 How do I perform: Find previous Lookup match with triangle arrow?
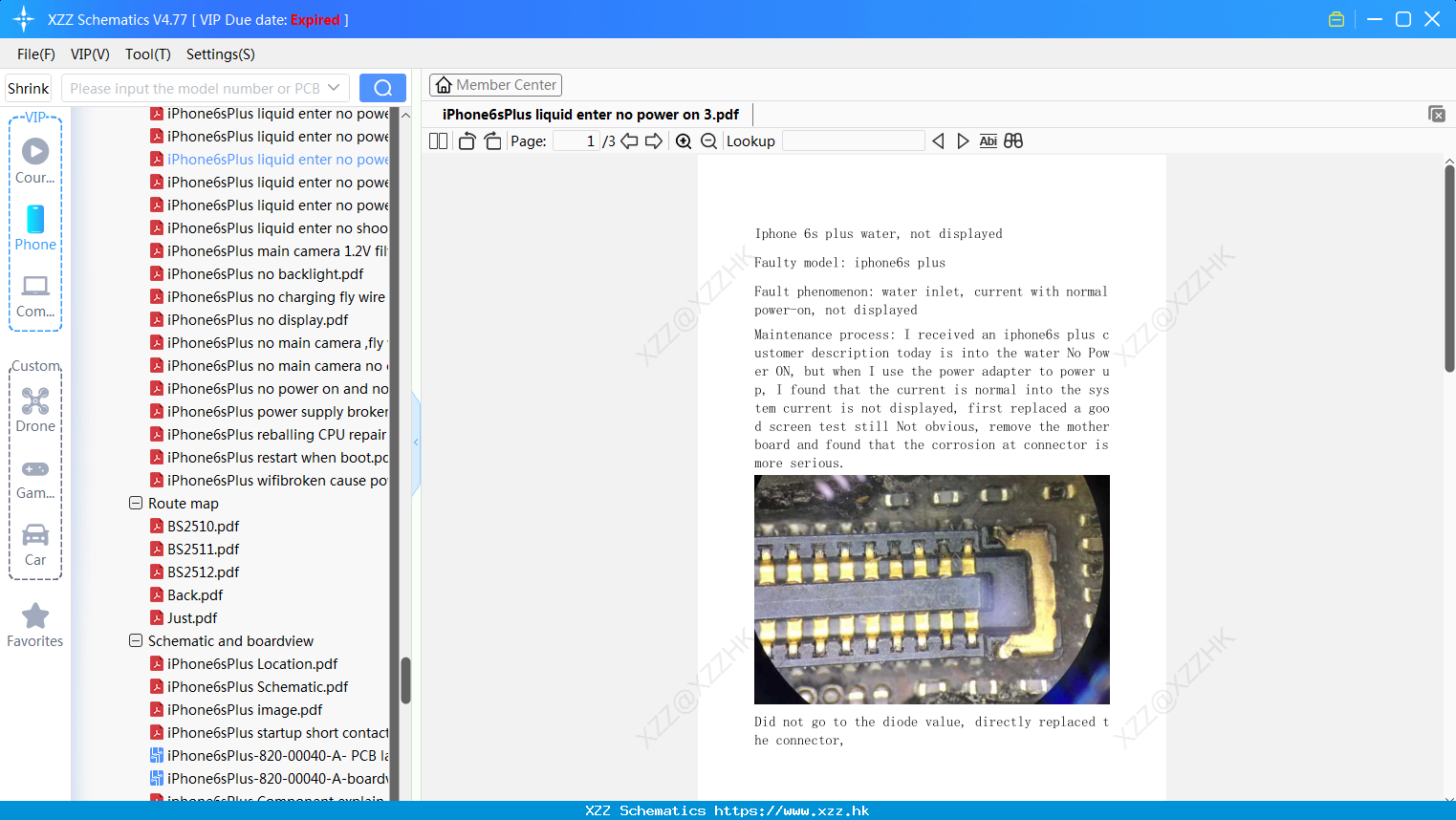pos(938,140)
